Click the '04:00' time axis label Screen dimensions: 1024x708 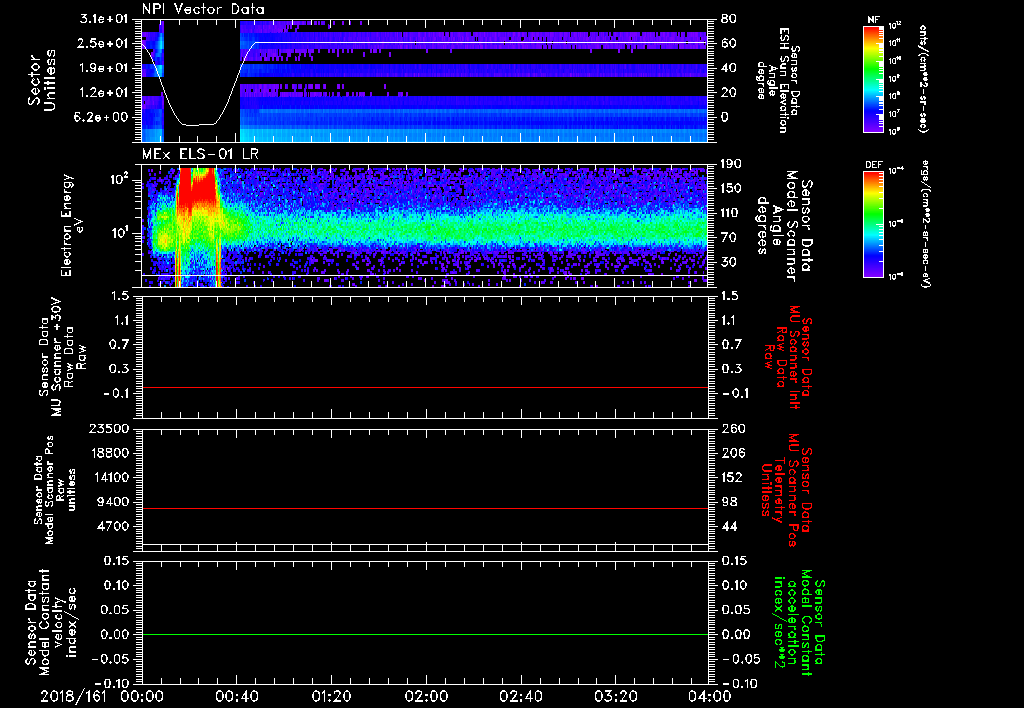710,696
